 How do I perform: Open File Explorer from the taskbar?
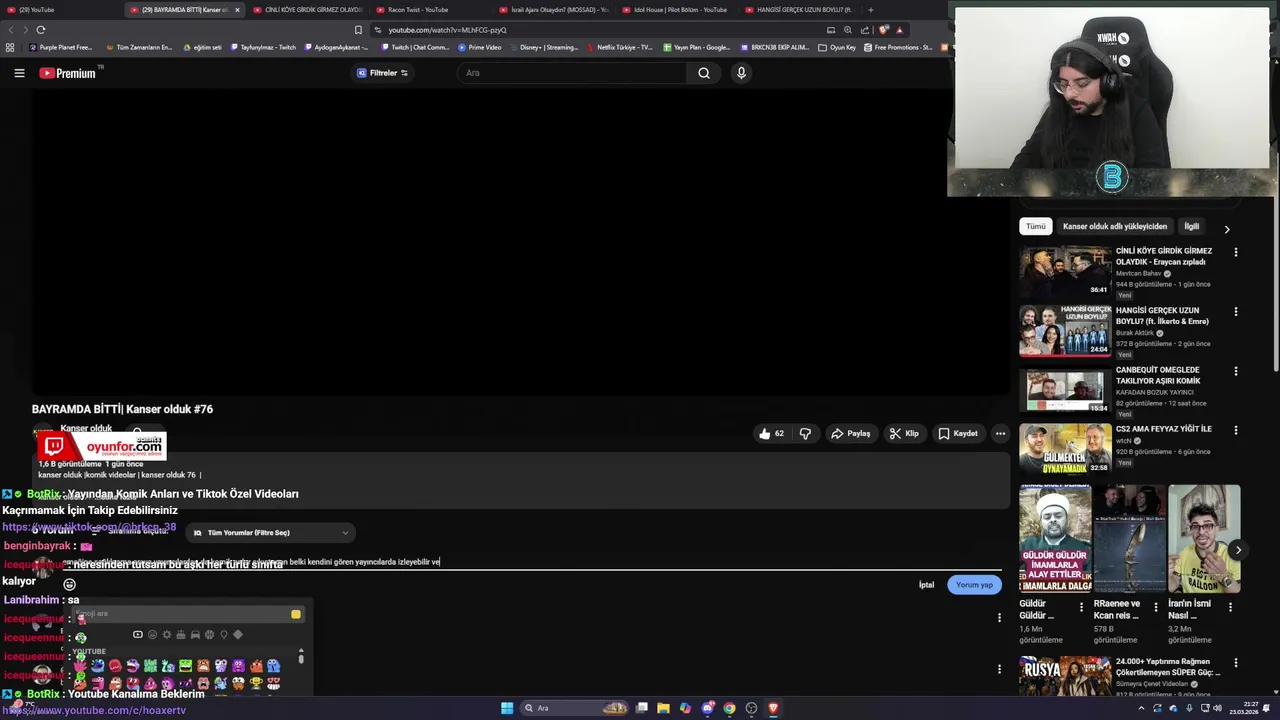coord(664,708)
